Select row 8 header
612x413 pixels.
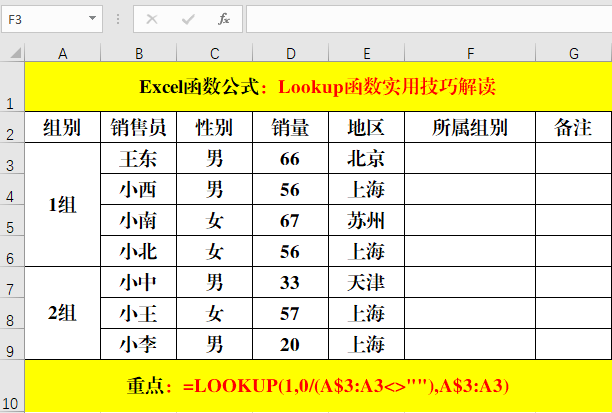pyautogui.click(x=12, y=313)
